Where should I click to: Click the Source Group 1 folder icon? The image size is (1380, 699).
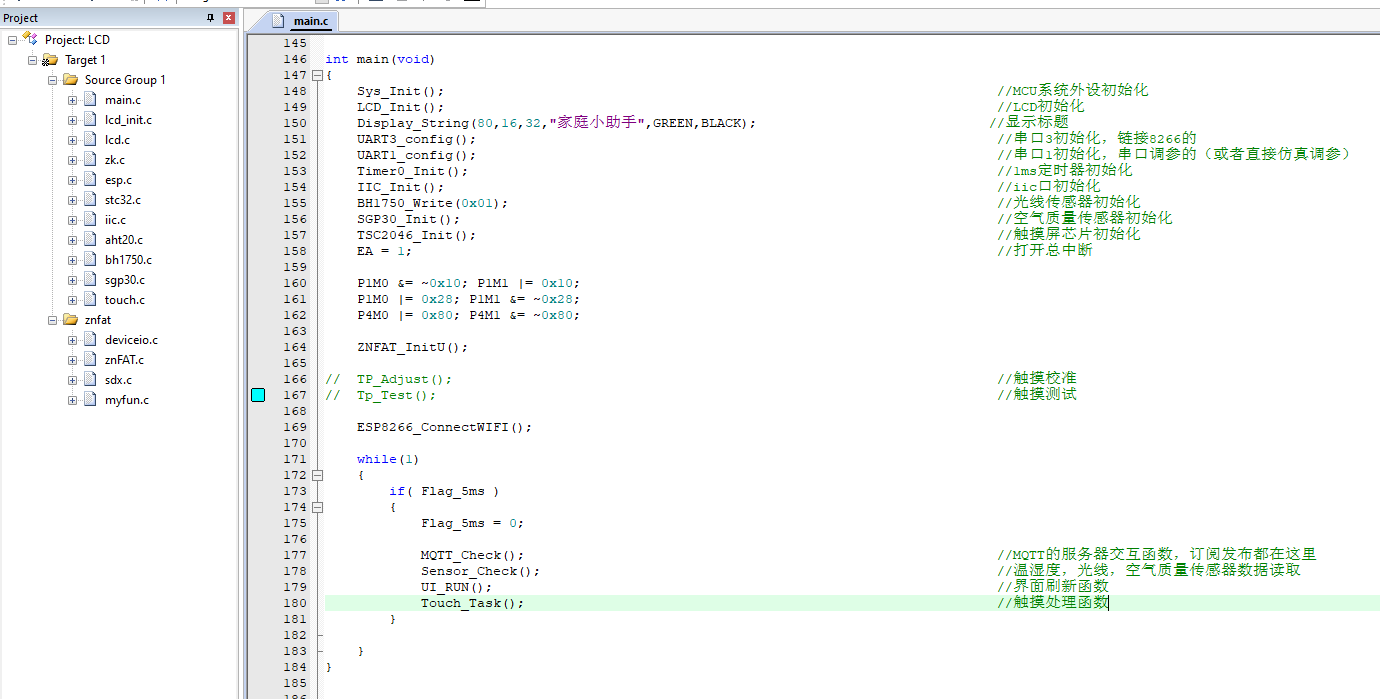pyautogui.click(x=70, y=79)
